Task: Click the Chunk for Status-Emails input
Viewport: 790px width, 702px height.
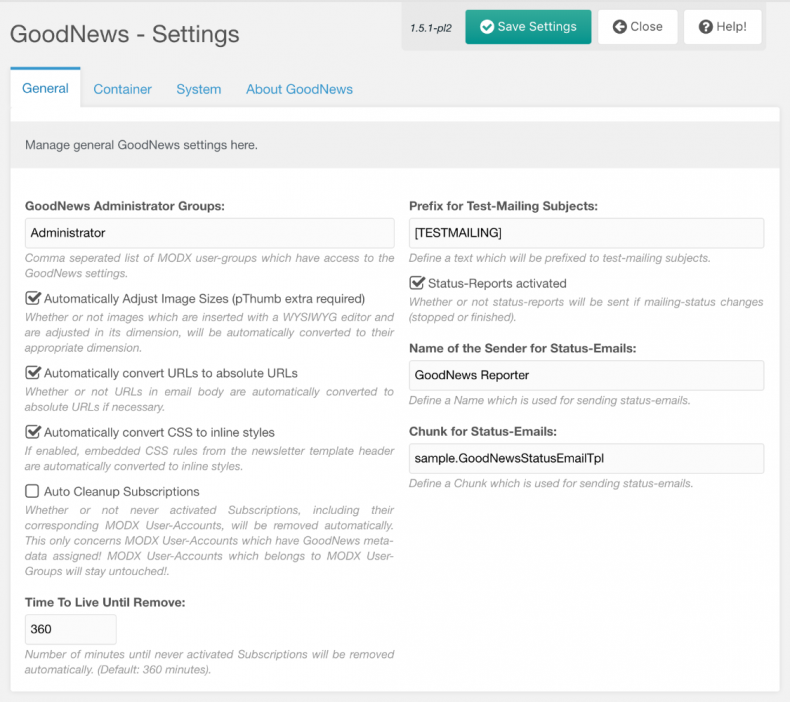Action: [x=586, y=458]
